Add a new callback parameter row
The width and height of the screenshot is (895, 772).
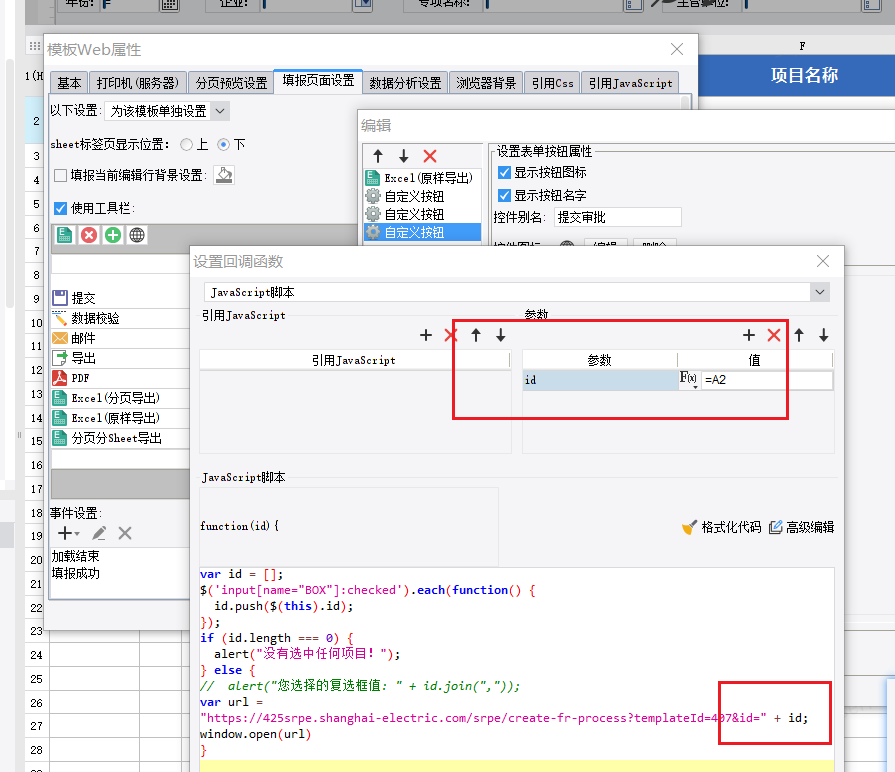[749, 335]
